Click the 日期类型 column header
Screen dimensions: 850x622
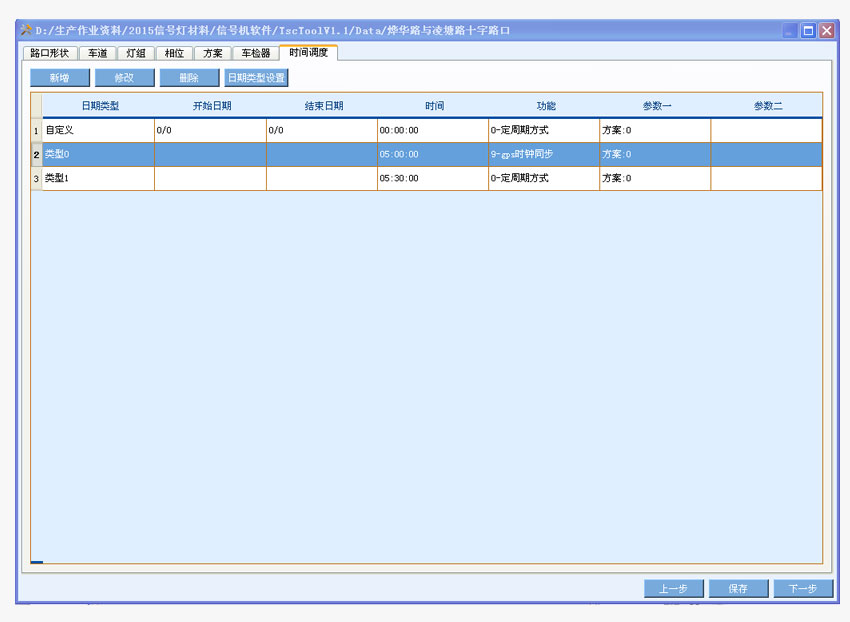(99, 106)
